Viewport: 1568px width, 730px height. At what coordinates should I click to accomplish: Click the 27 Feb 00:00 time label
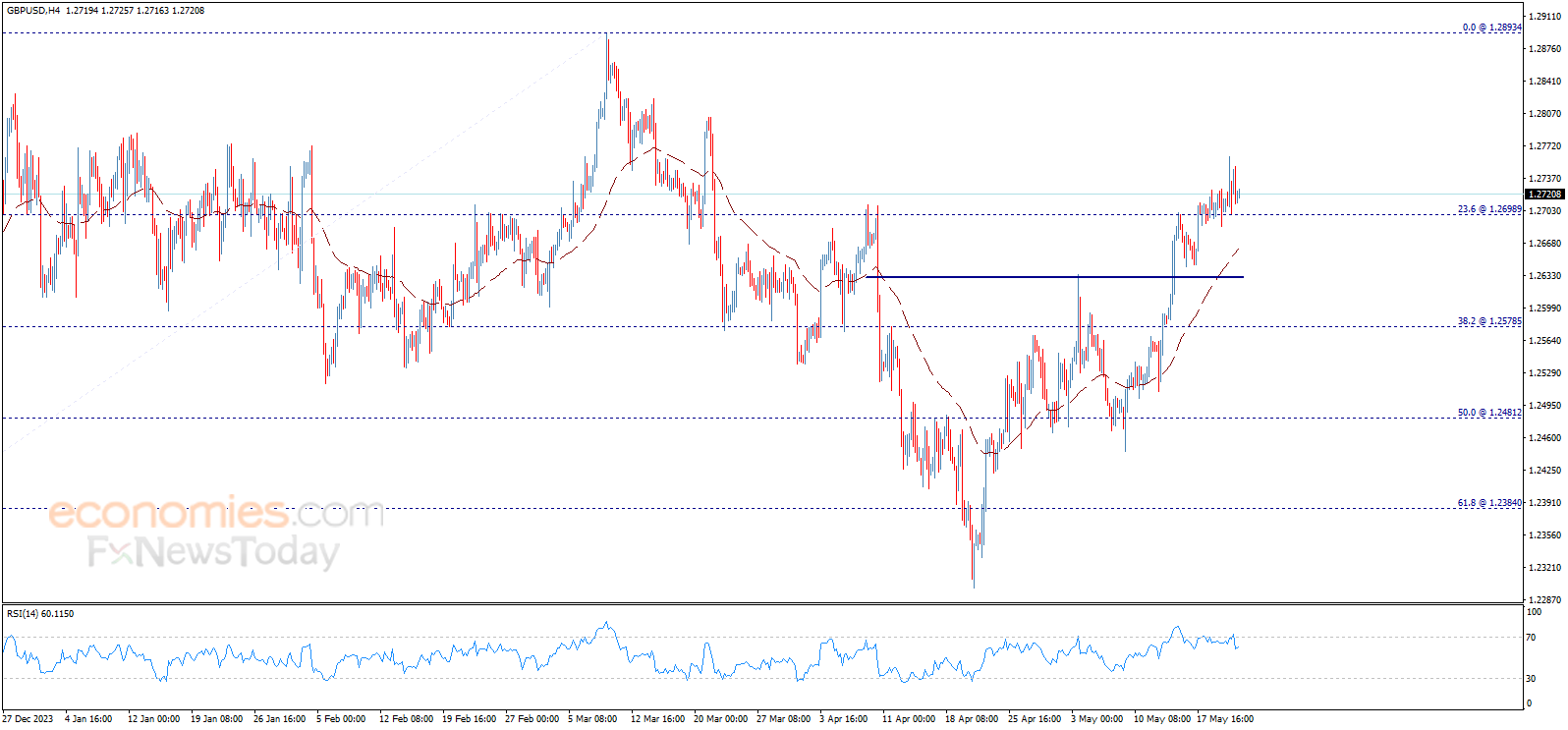(x=532, y=719)
